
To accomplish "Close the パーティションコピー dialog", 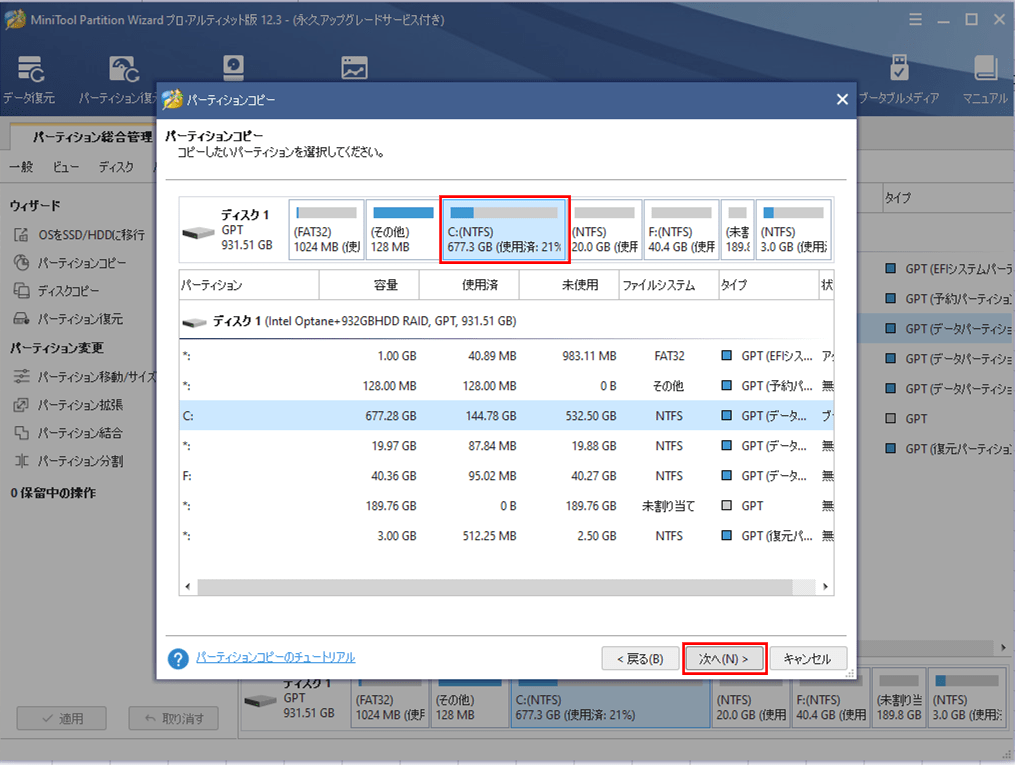I will point(842,100).
